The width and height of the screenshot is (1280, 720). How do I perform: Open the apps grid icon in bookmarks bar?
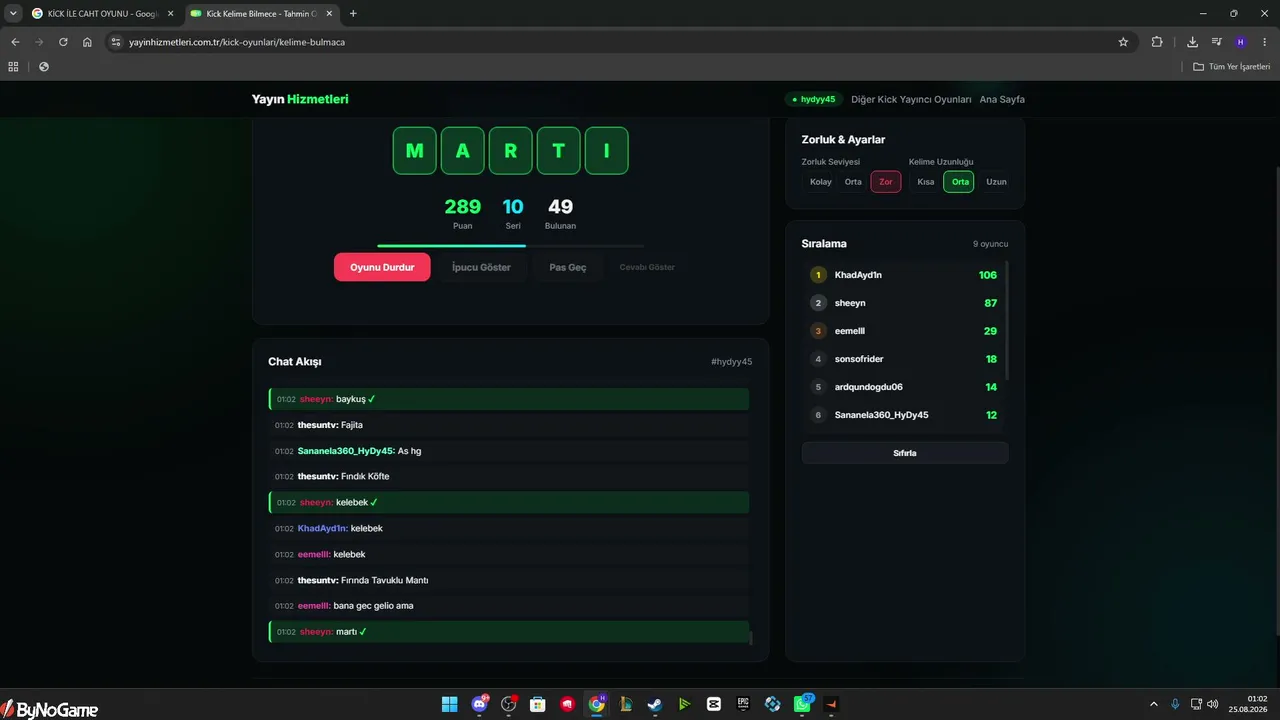click(13, 67)
